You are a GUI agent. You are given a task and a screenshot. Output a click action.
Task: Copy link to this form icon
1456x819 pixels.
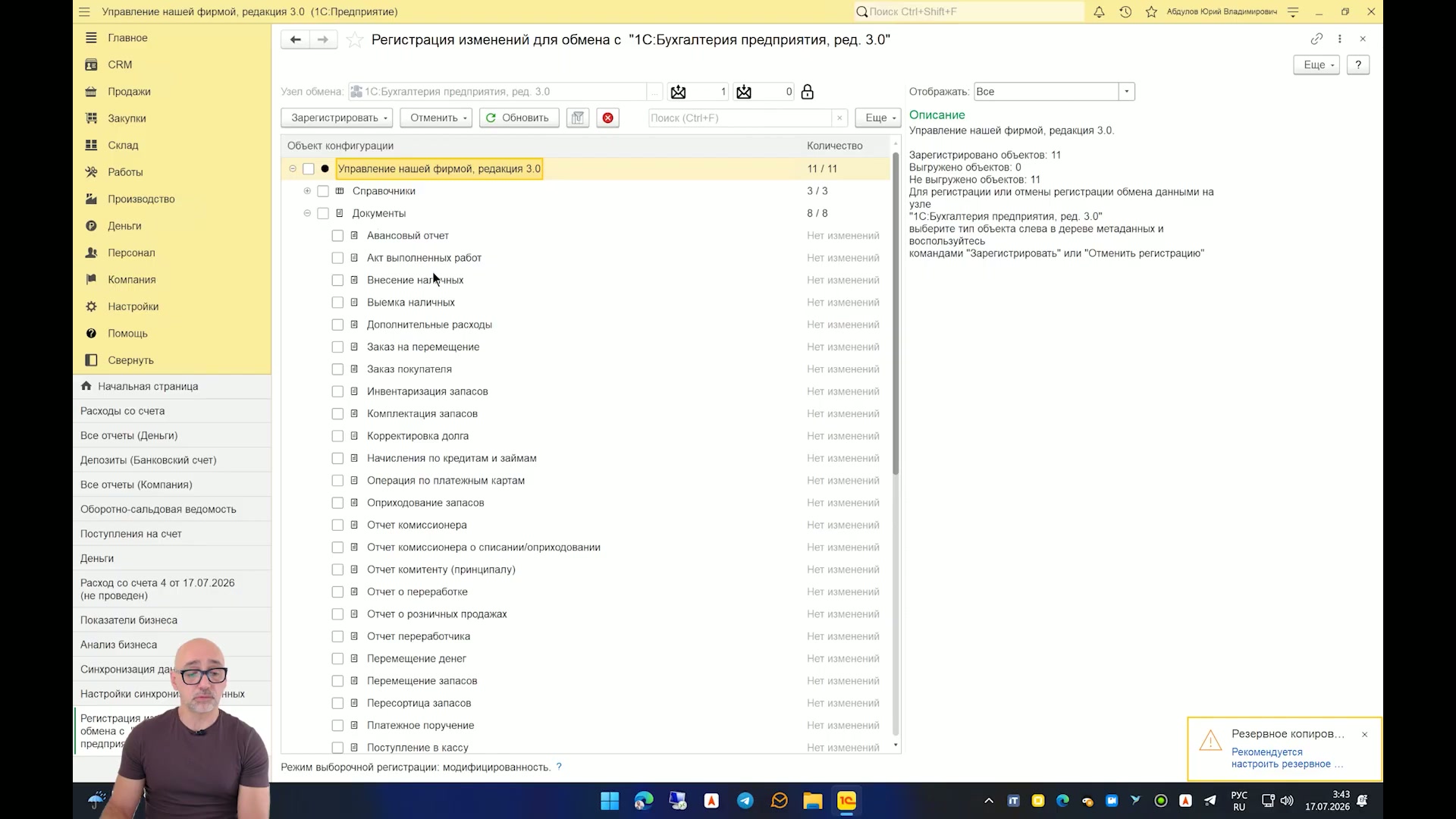[x=1316, y=39]
